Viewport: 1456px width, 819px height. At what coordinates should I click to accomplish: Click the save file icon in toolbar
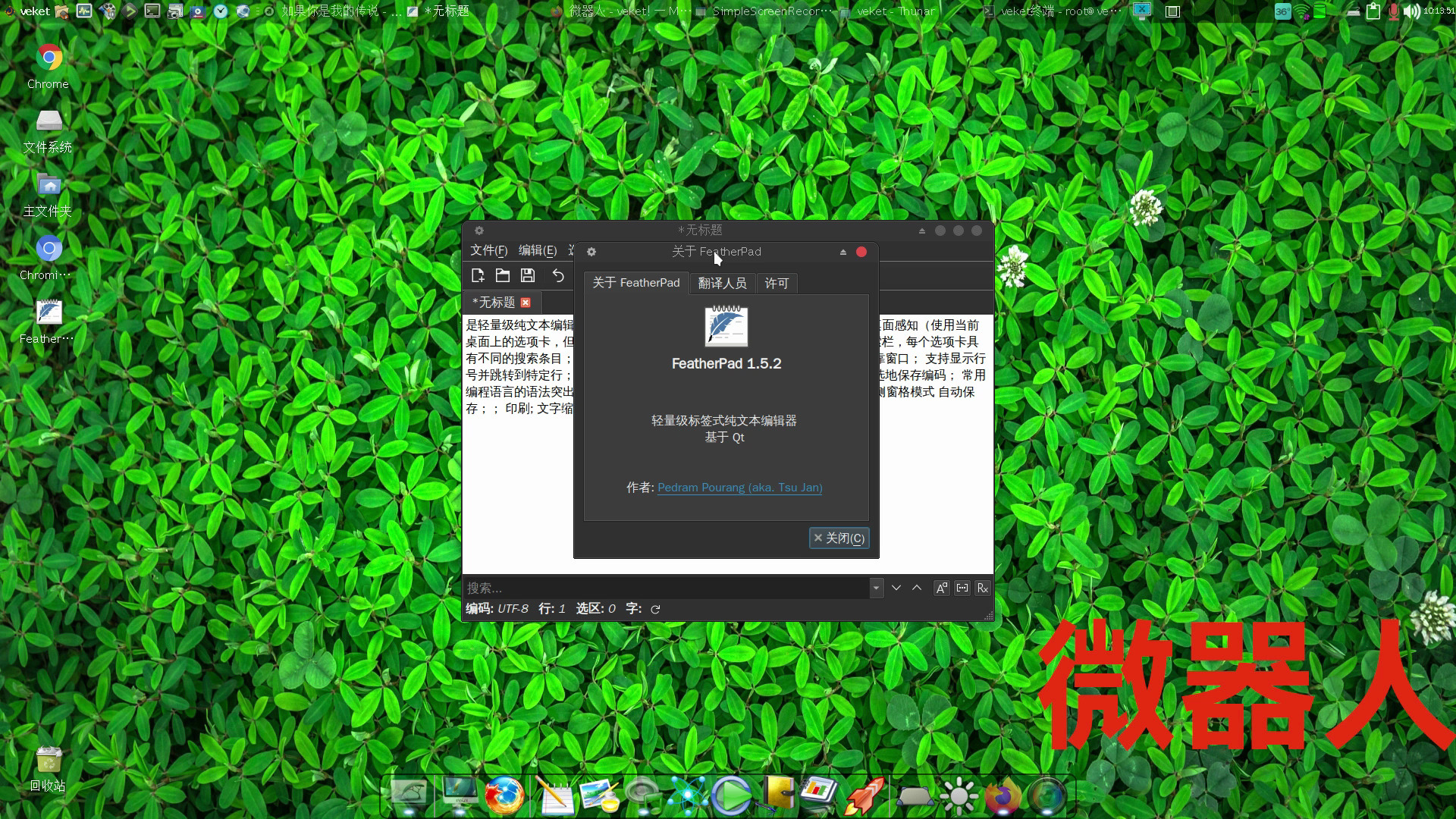(x=527, y=275)
